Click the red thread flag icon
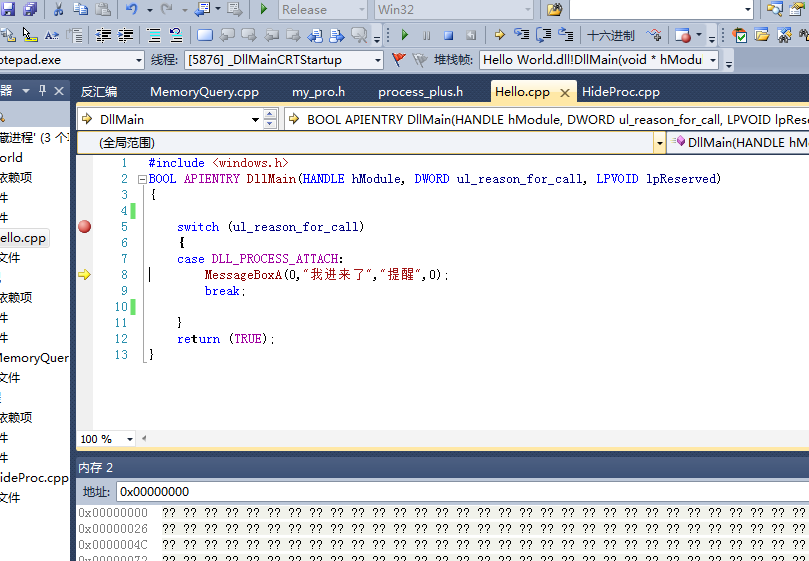 tap(398, 60)
